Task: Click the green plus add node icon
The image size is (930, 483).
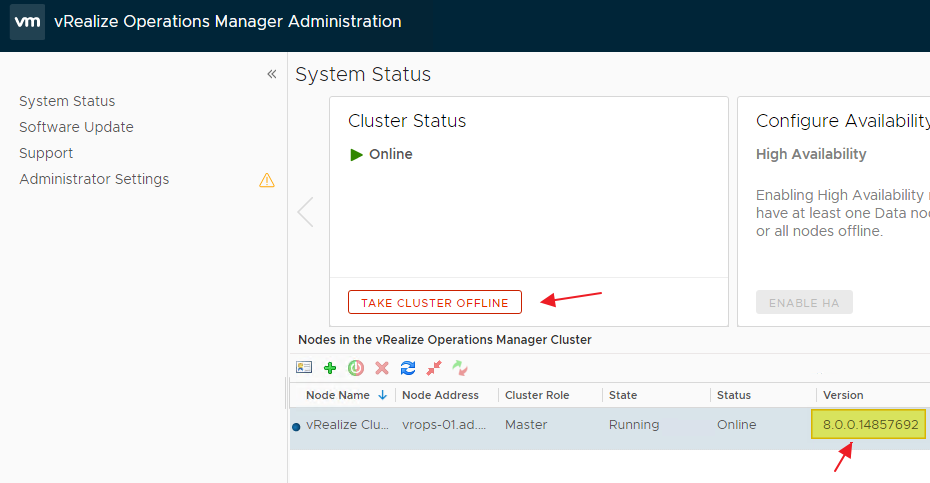Action: coord(330,368)
